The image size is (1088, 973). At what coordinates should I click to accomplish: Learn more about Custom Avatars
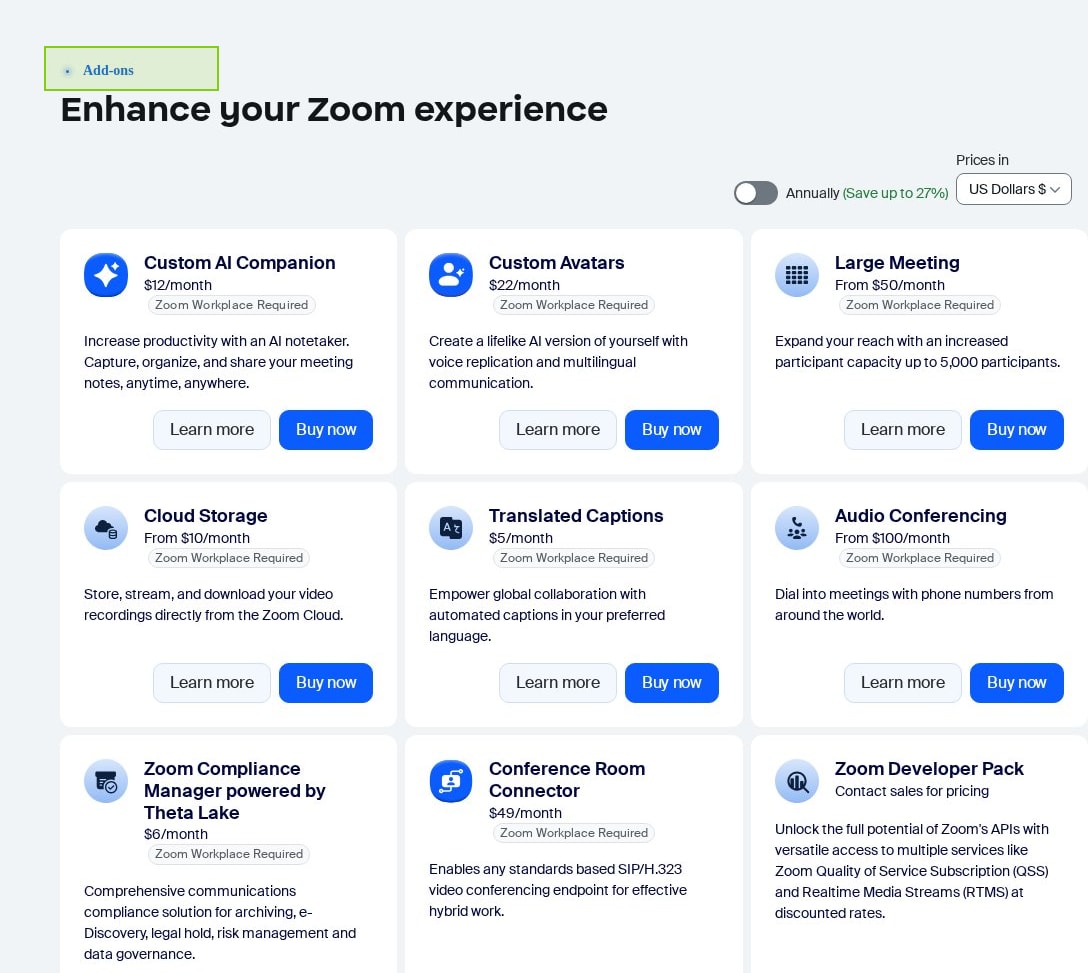(558, 430)
